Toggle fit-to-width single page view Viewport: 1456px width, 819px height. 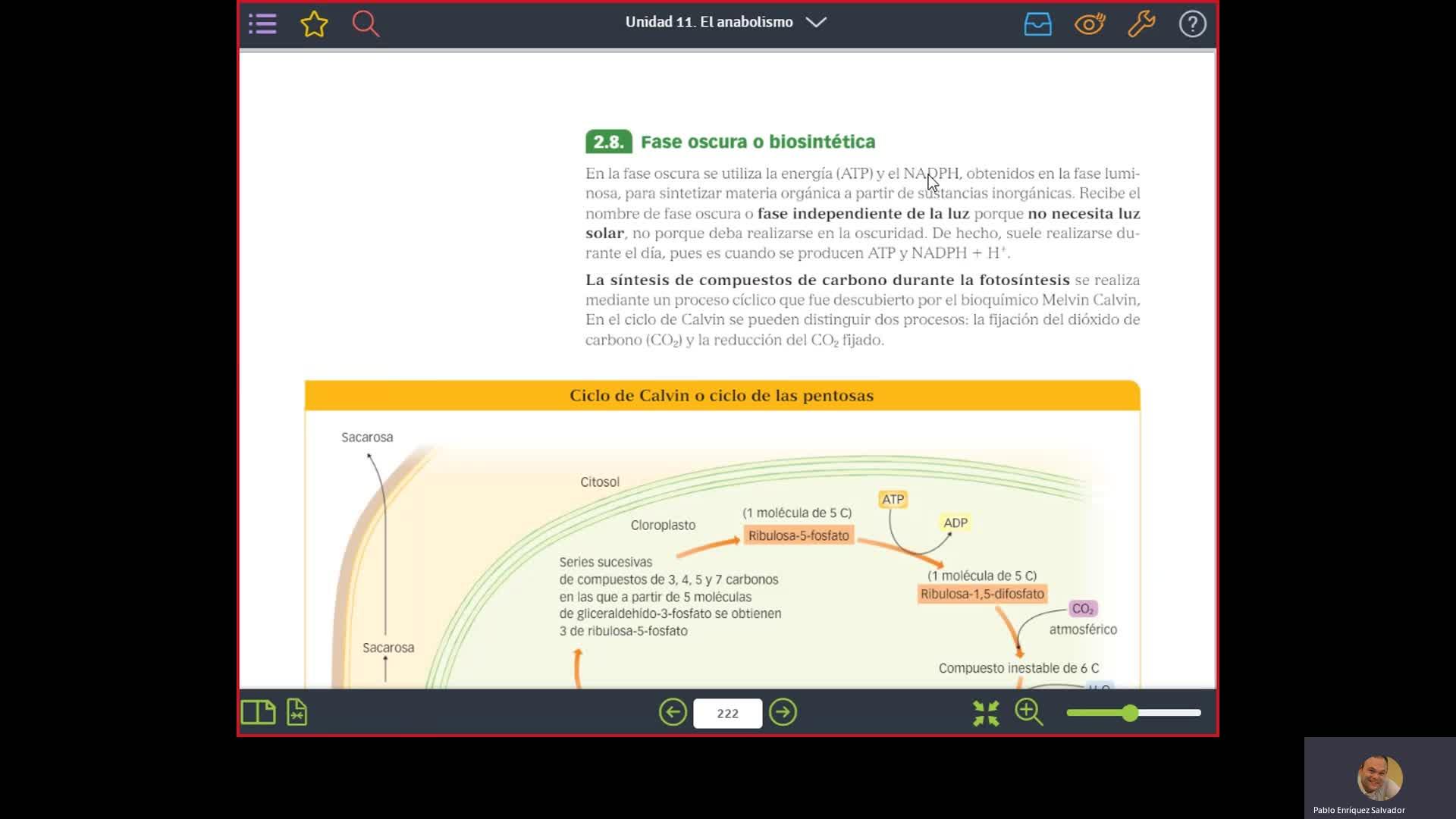click(x=297, y=712)
